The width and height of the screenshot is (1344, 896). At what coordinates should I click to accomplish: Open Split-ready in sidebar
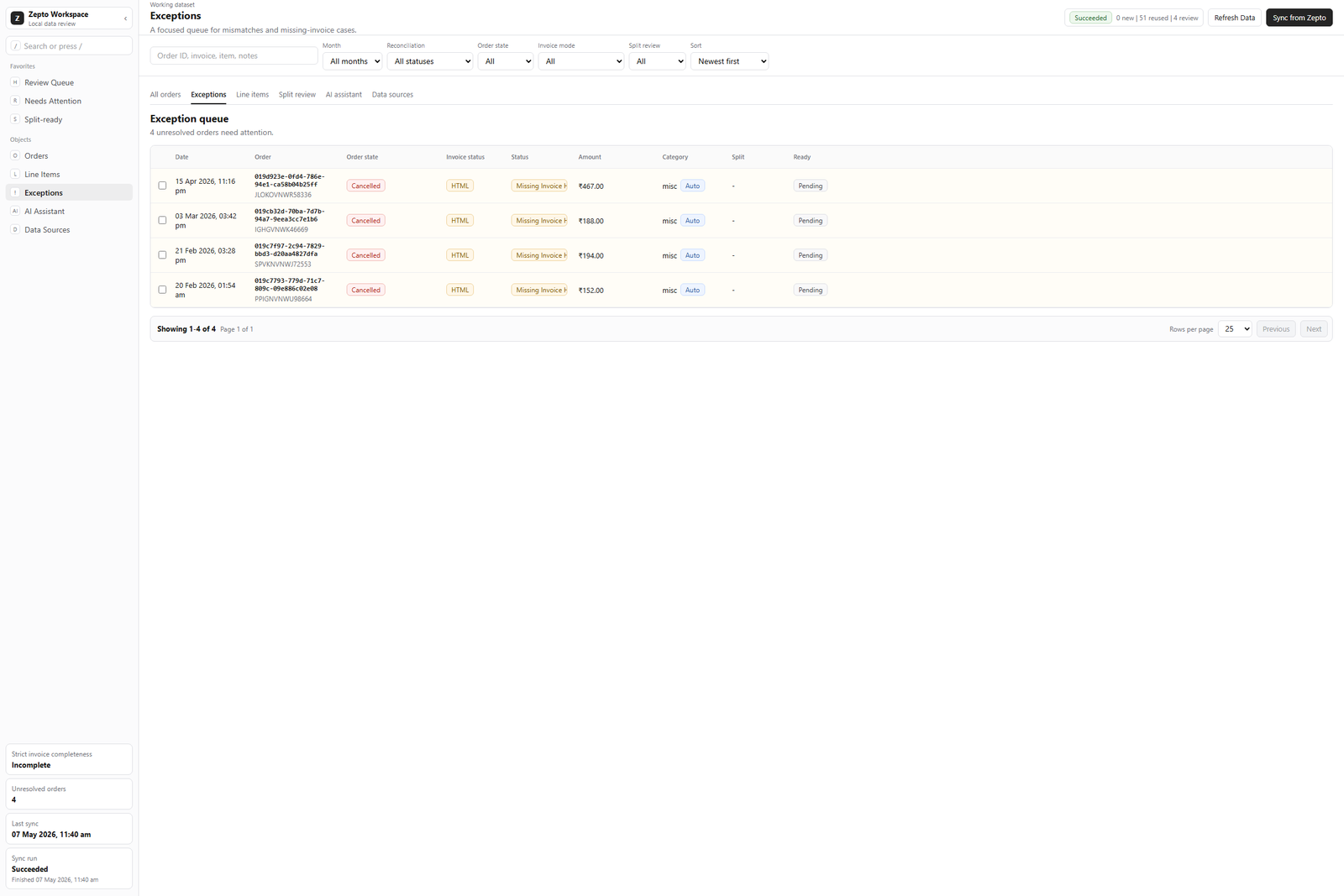point(69,119)
